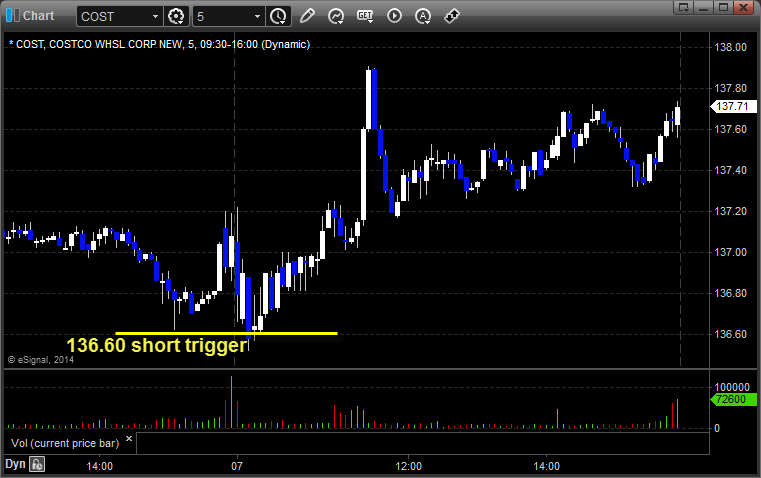The height and width of the screenshot is (478, 761).
Task: Click the 136.60 price axis label
Action: 730,334
